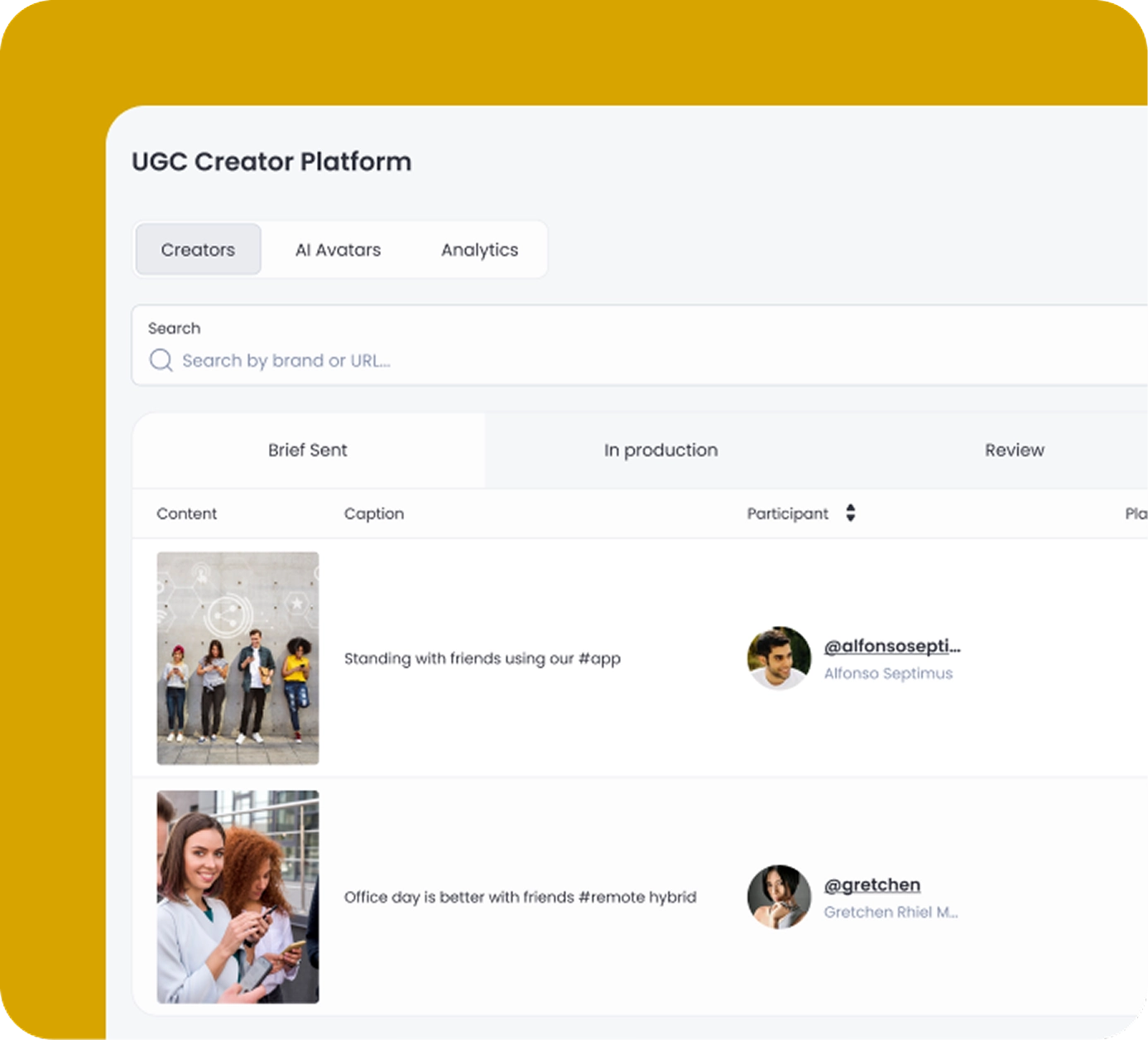The width and height of the screenshot is (1148, 1040).
Task: Focus the Search by brand or URL field
Action: coord(579,360)
